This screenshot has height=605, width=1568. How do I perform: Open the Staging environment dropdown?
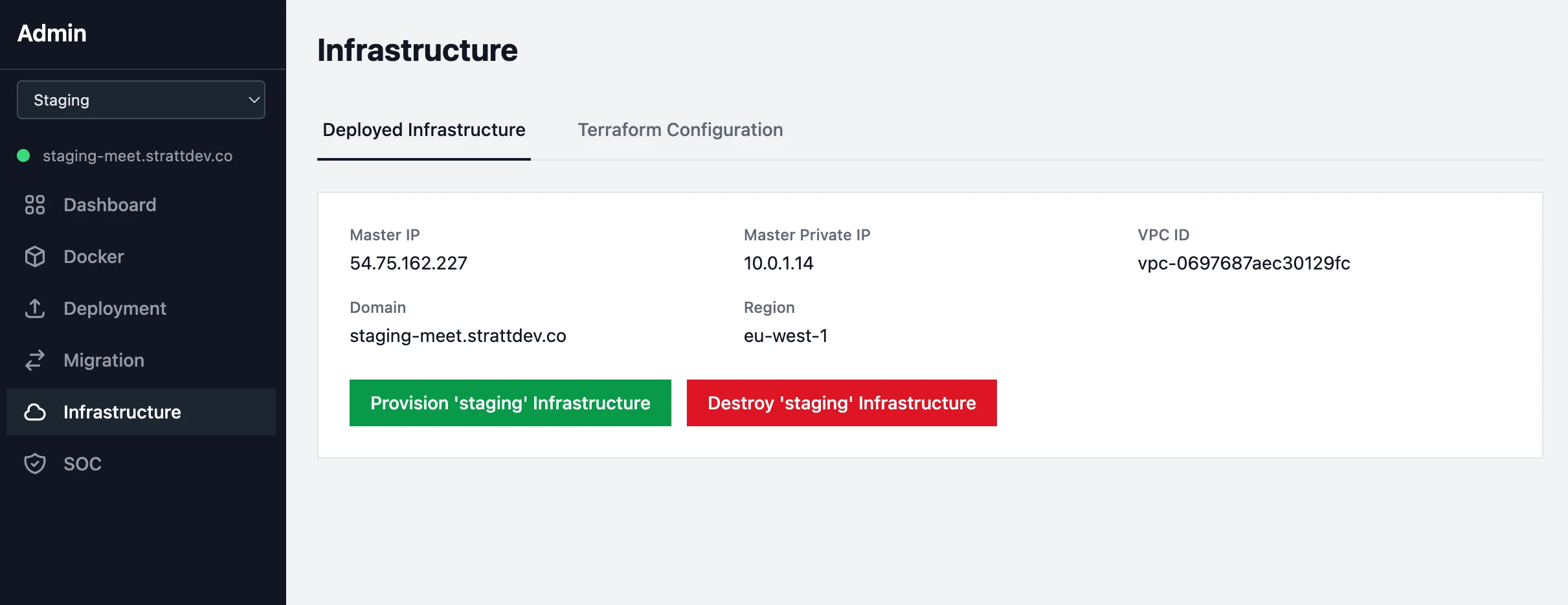pyautogui.click(x=140, y=100)
